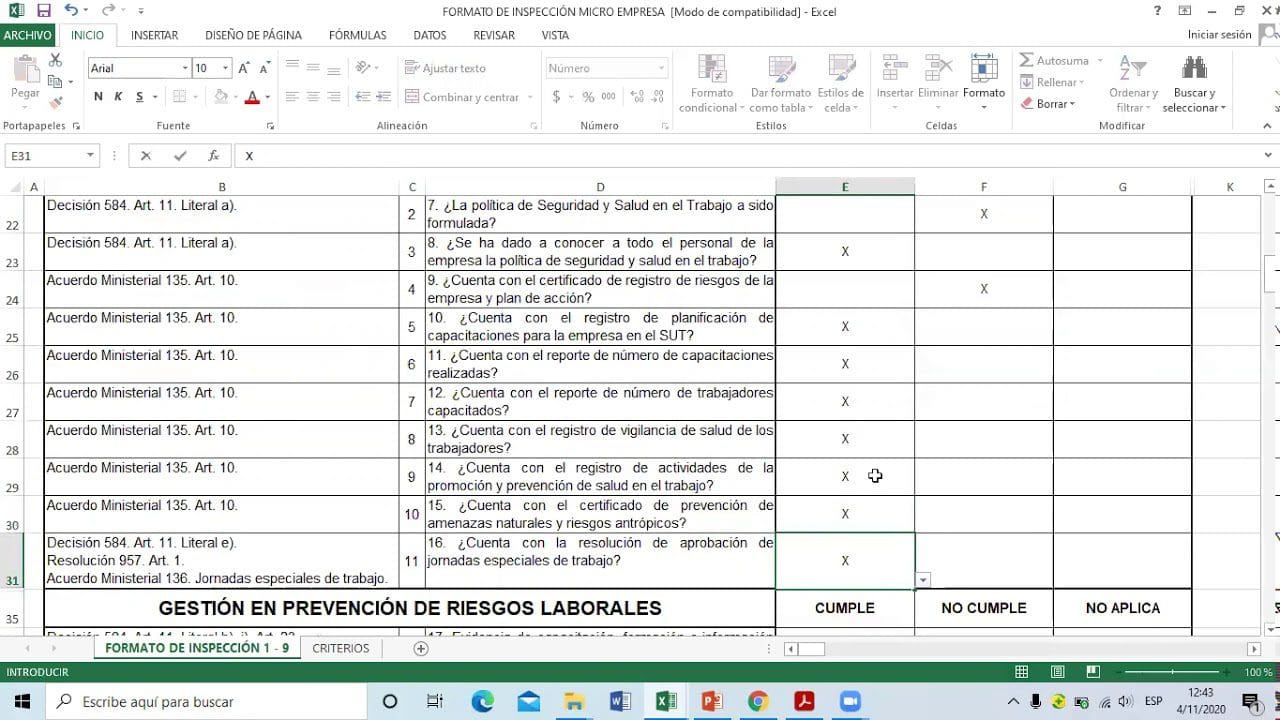Image resolution: width=1280 pixels, height=720 pixels.
Task: Decrease font size with the smaller A
Action: [265, 68]
